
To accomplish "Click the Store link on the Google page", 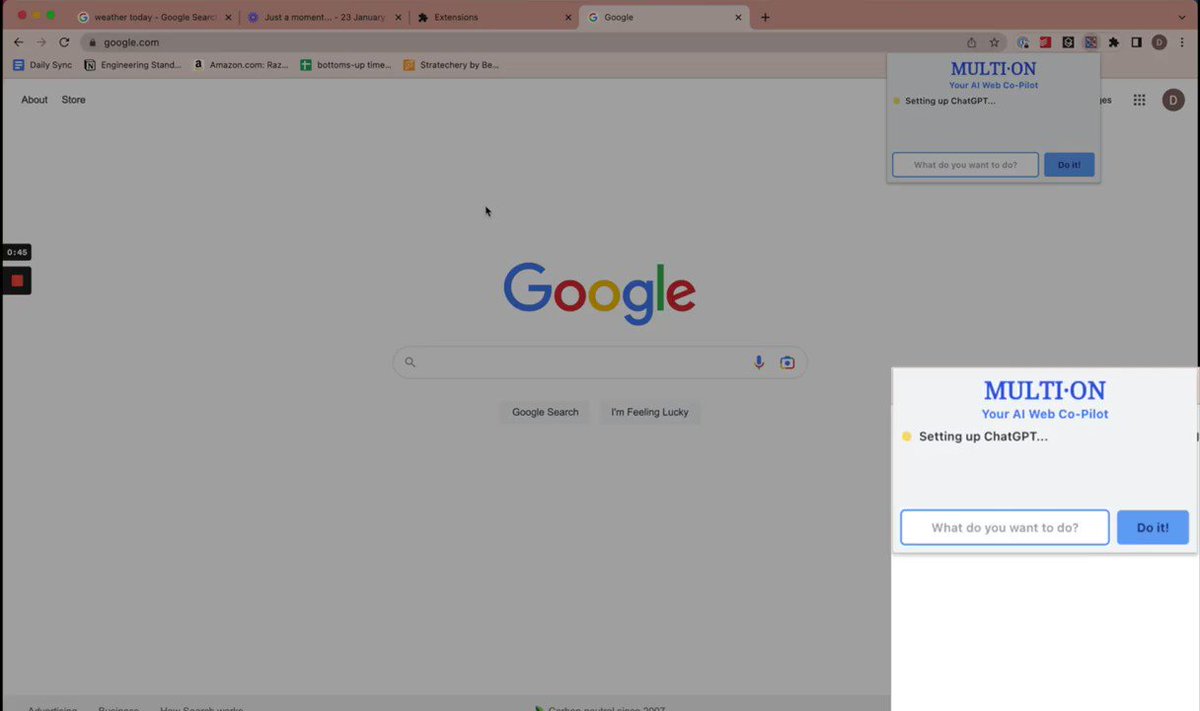I will (x=74, y=100).
